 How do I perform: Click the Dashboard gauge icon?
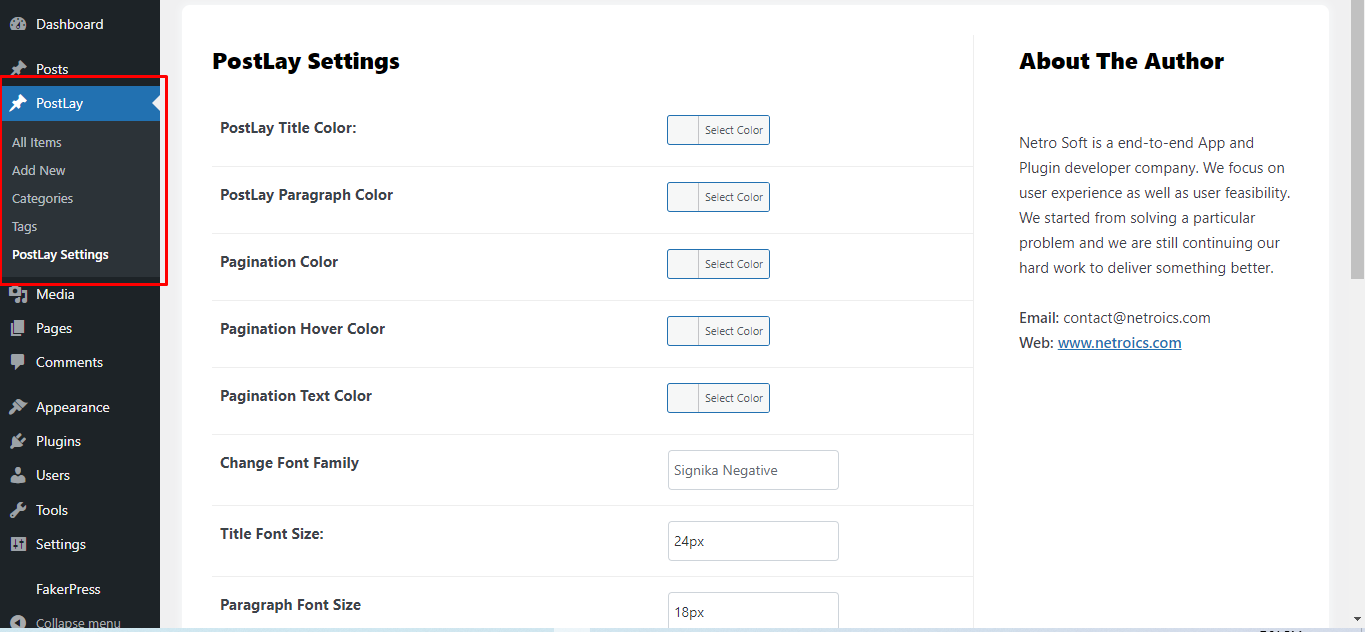point(18,24)
